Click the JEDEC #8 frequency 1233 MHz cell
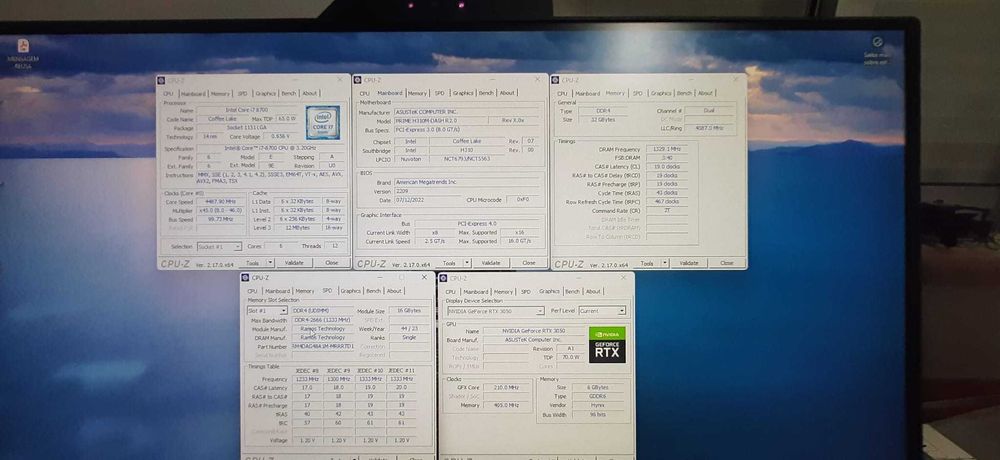Viewport: 1000px width, 460px height. point(308,379)
